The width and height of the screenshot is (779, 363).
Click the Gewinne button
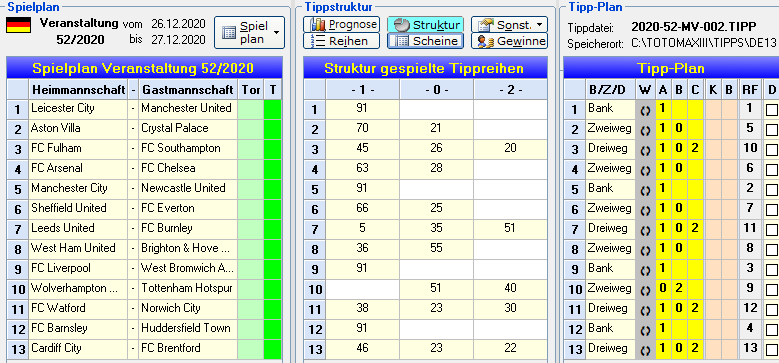(509, 41)
